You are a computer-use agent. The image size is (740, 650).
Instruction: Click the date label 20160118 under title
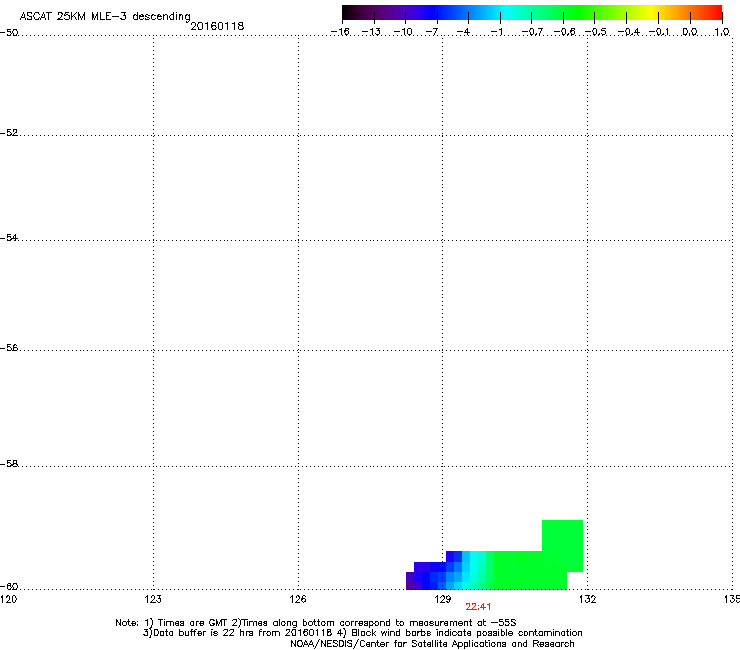point(217,26)
